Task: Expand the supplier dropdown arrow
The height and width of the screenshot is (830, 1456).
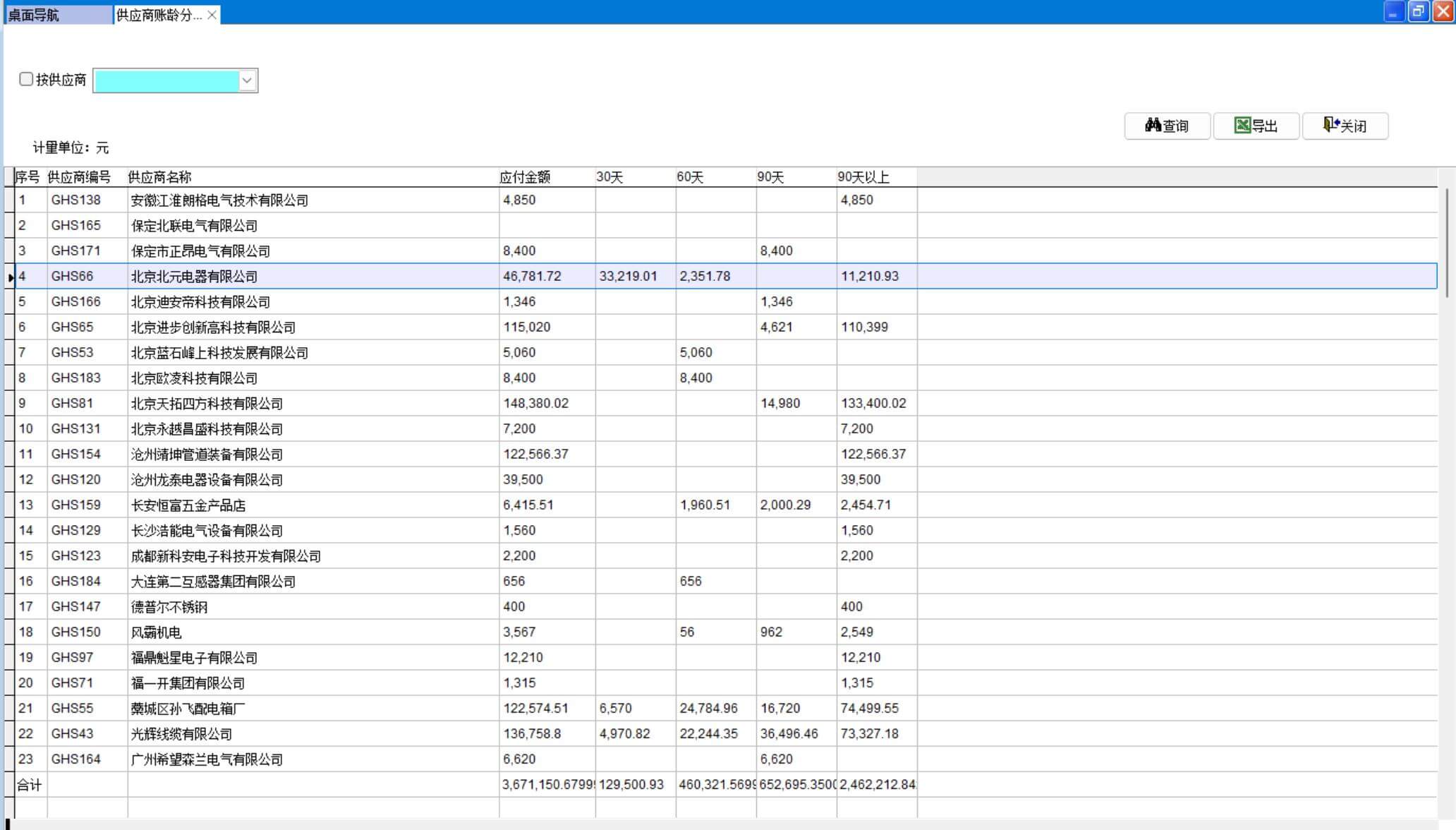Action: pyautogui.click(x=247, y=80)
